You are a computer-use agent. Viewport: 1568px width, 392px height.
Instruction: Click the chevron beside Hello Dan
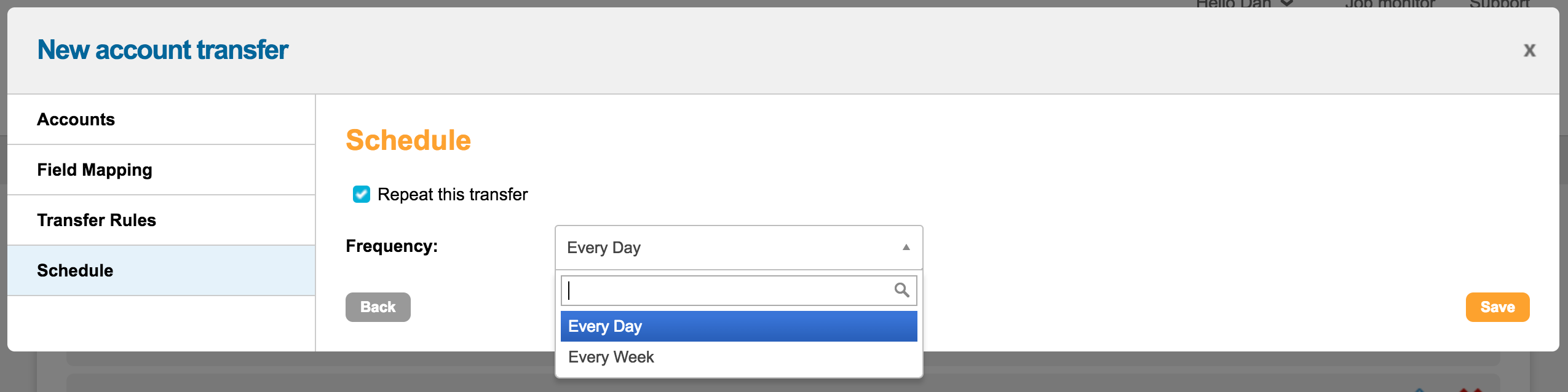(1286, 4)
